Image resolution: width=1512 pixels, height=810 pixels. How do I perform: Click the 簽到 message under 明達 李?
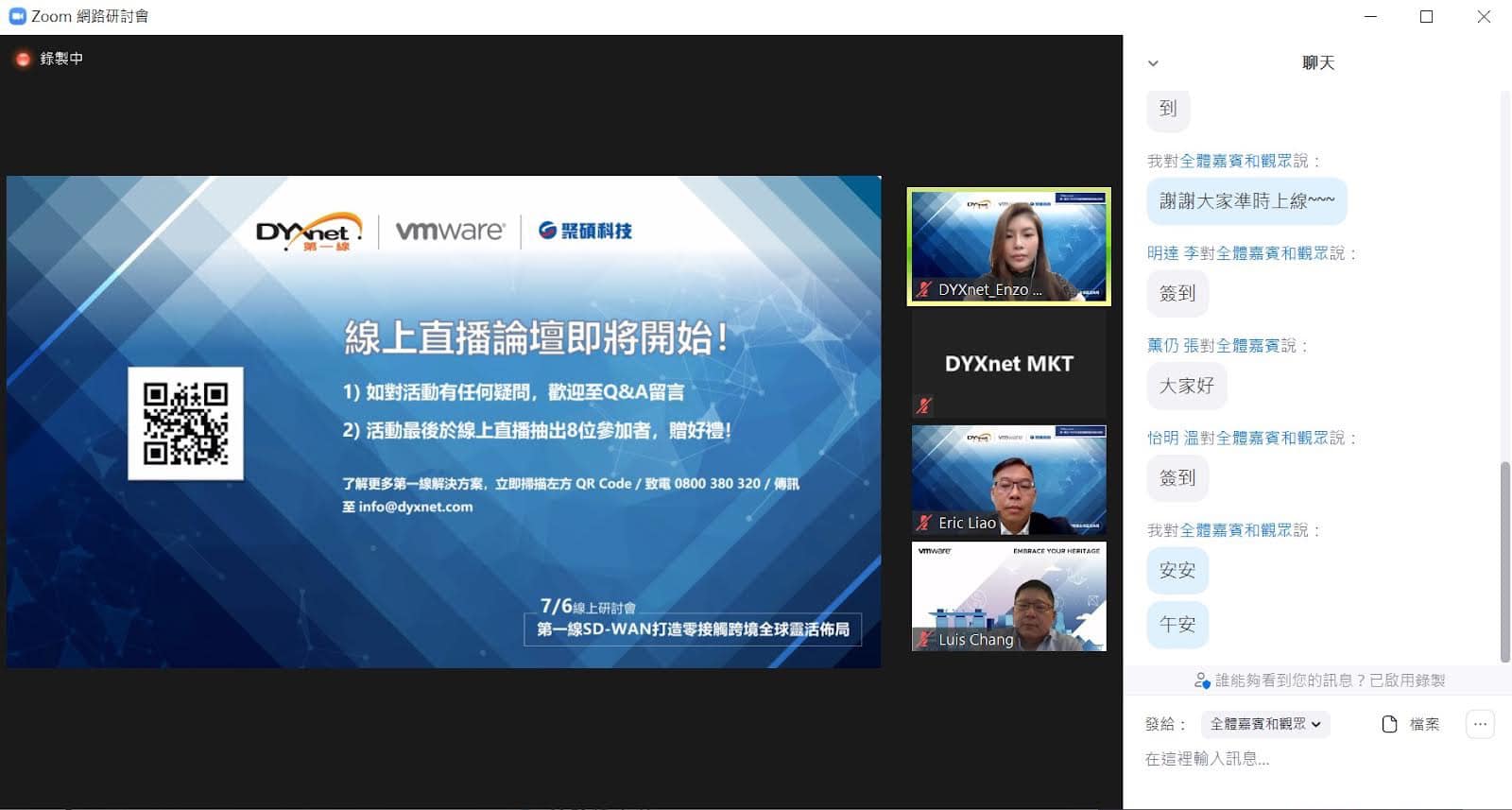click(1177, 294)
